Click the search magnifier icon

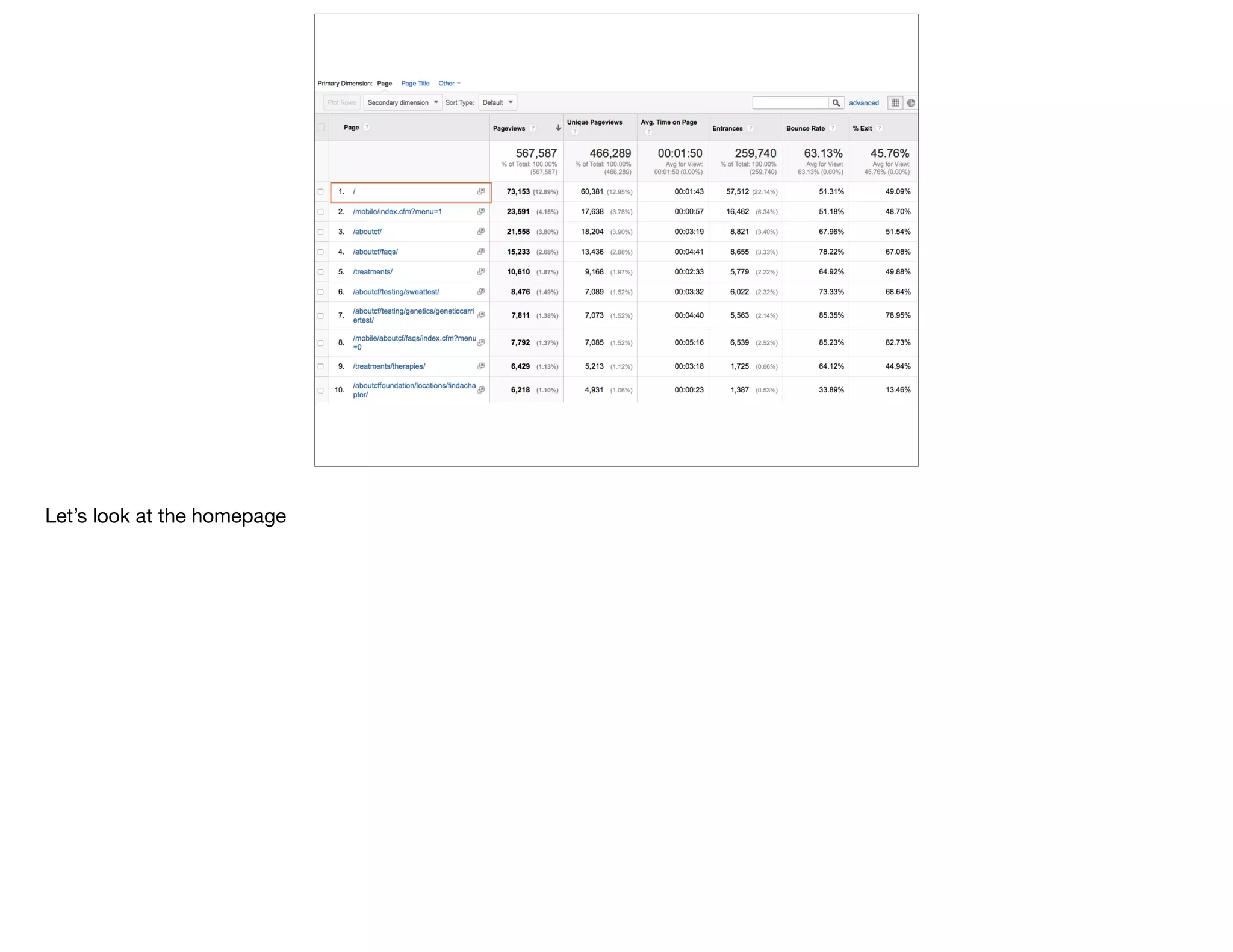[x=836, y=103]
